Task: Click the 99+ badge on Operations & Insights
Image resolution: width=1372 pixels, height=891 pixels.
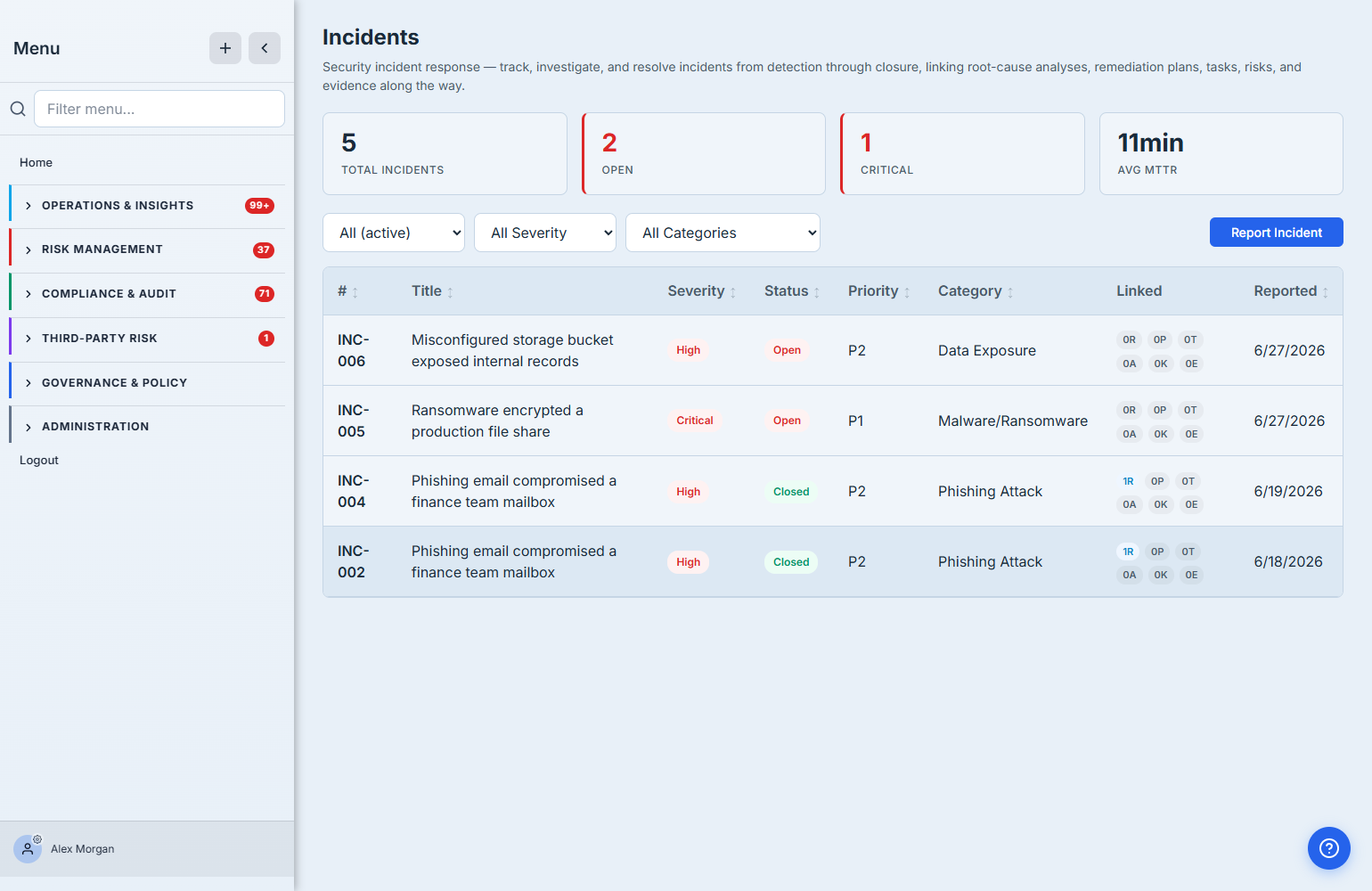Action: tap(259, 206)
